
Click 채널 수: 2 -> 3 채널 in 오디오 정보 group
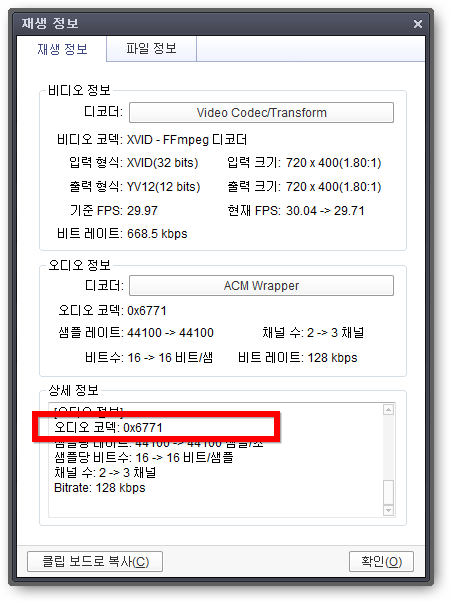(x=313, y=332)
